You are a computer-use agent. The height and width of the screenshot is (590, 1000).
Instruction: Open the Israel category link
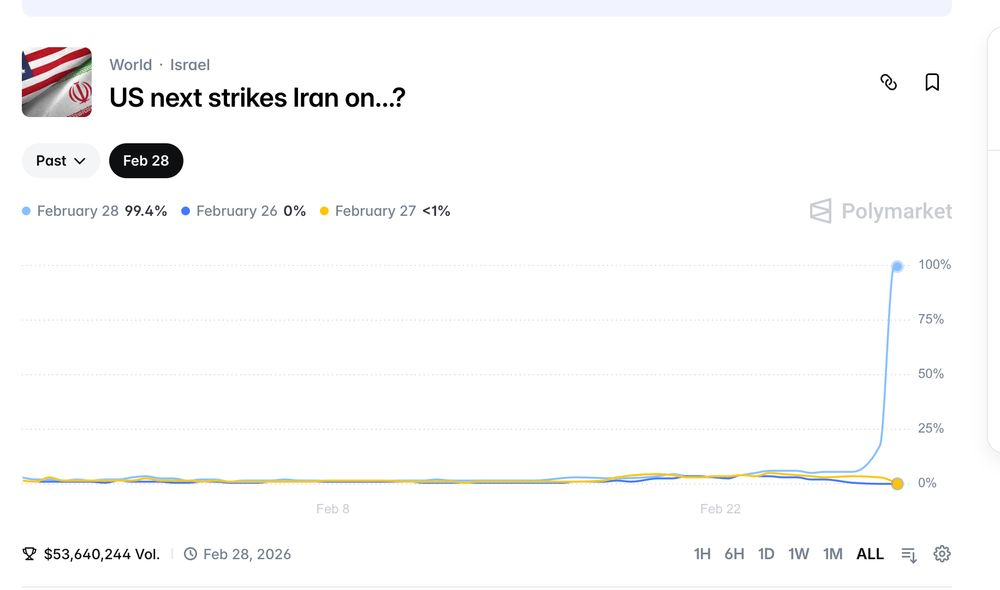click(190, 65)
